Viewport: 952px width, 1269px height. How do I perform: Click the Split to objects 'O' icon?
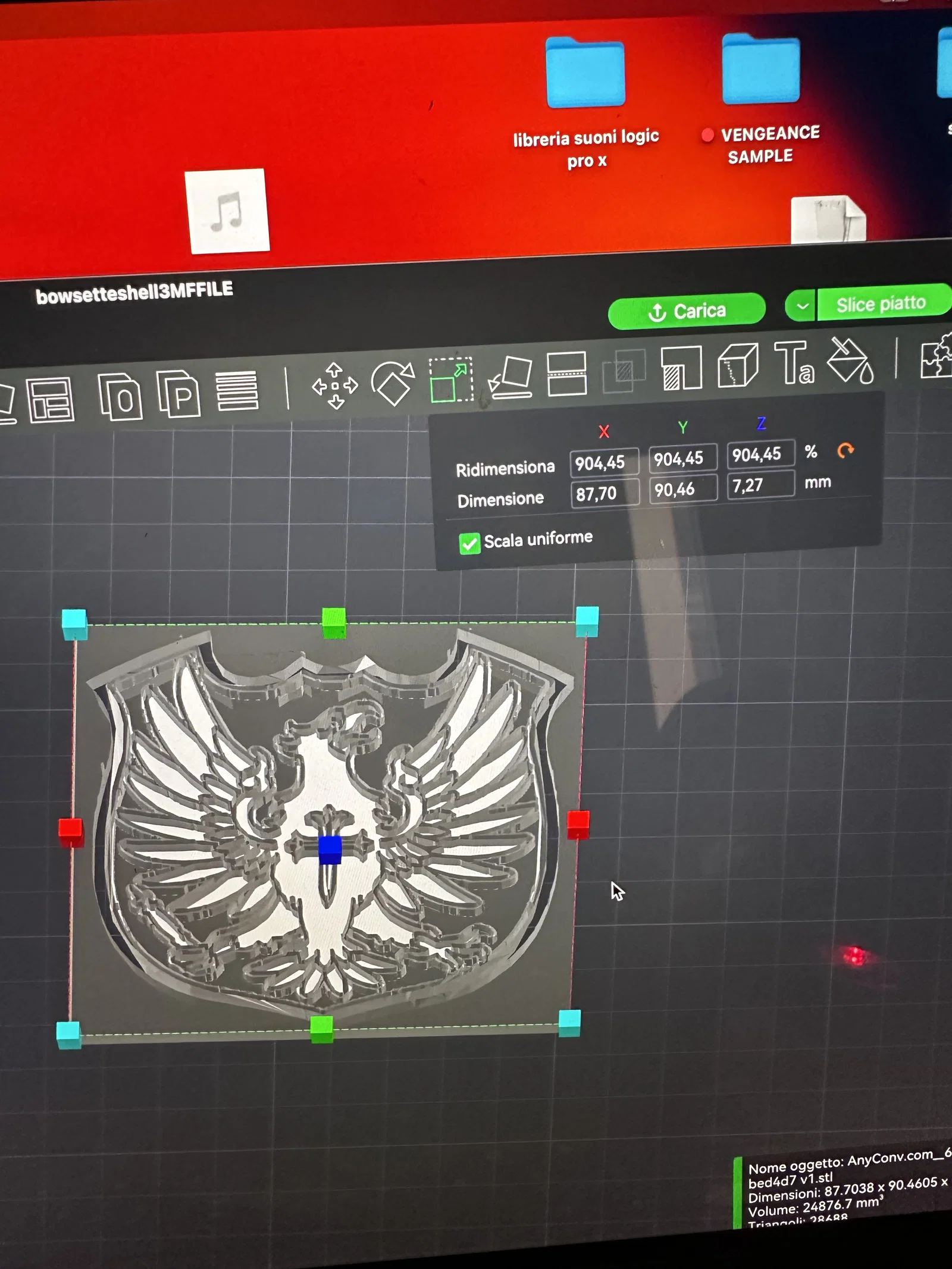[120, 397]
